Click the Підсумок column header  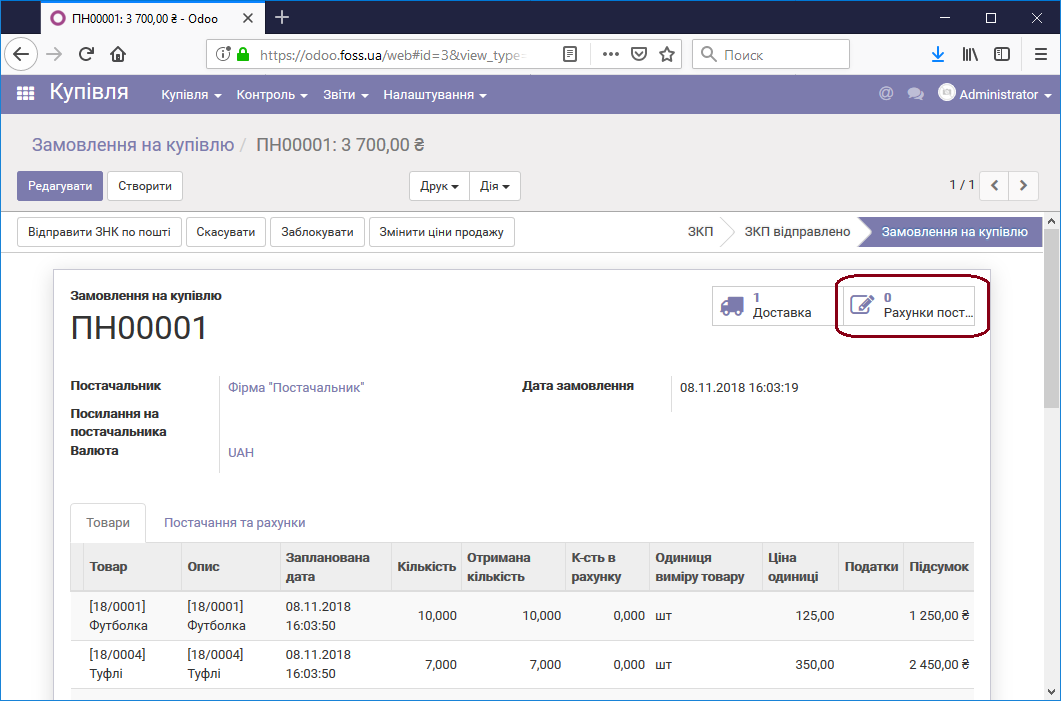[x=939, y=567]
